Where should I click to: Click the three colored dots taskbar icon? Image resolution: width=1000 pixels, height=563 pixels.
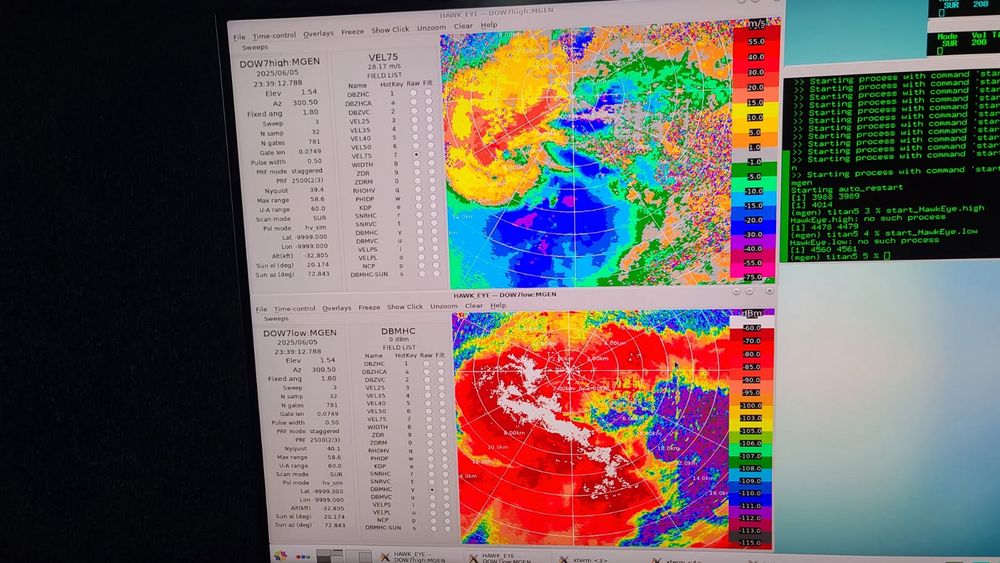pyautogui.click(x=303, y=557)
